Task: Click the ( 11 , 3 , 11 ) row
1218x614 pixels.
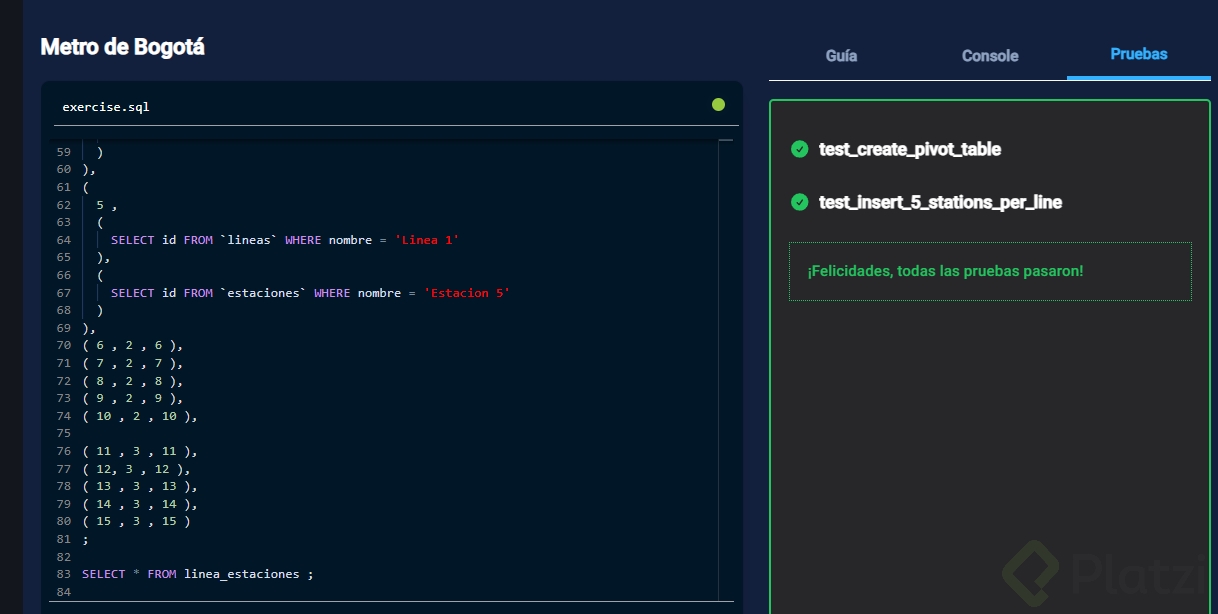Action: tap(139, 451)
